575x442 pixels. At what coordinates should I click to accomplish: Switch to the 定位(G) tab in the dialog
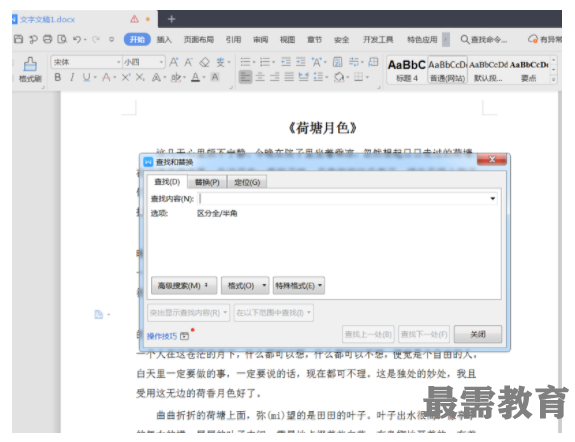pos(247,182)
